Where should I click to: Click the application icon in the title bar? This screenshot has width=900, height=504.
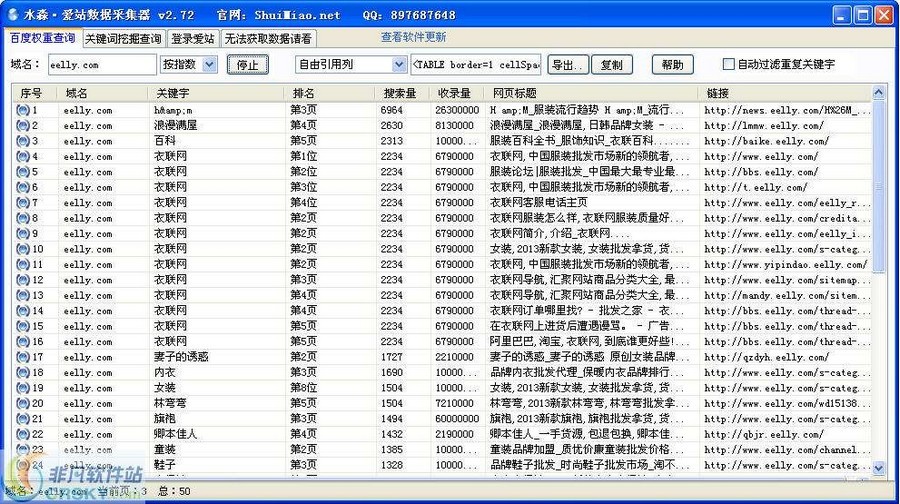tap(13, 14)
